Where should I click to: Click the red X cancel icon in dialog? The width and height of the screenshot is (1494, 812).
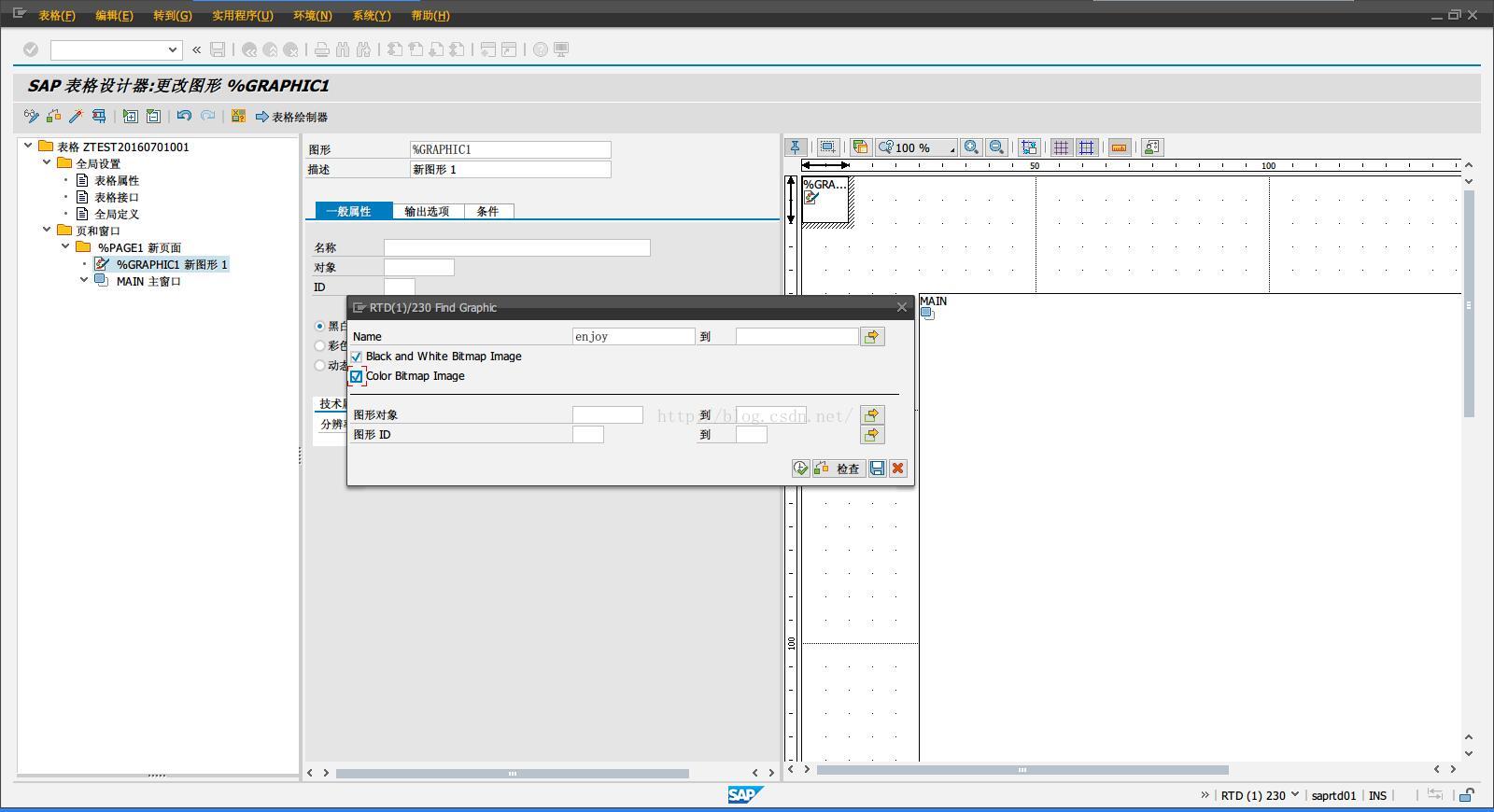pyautogui.click(x=898, y=469)
